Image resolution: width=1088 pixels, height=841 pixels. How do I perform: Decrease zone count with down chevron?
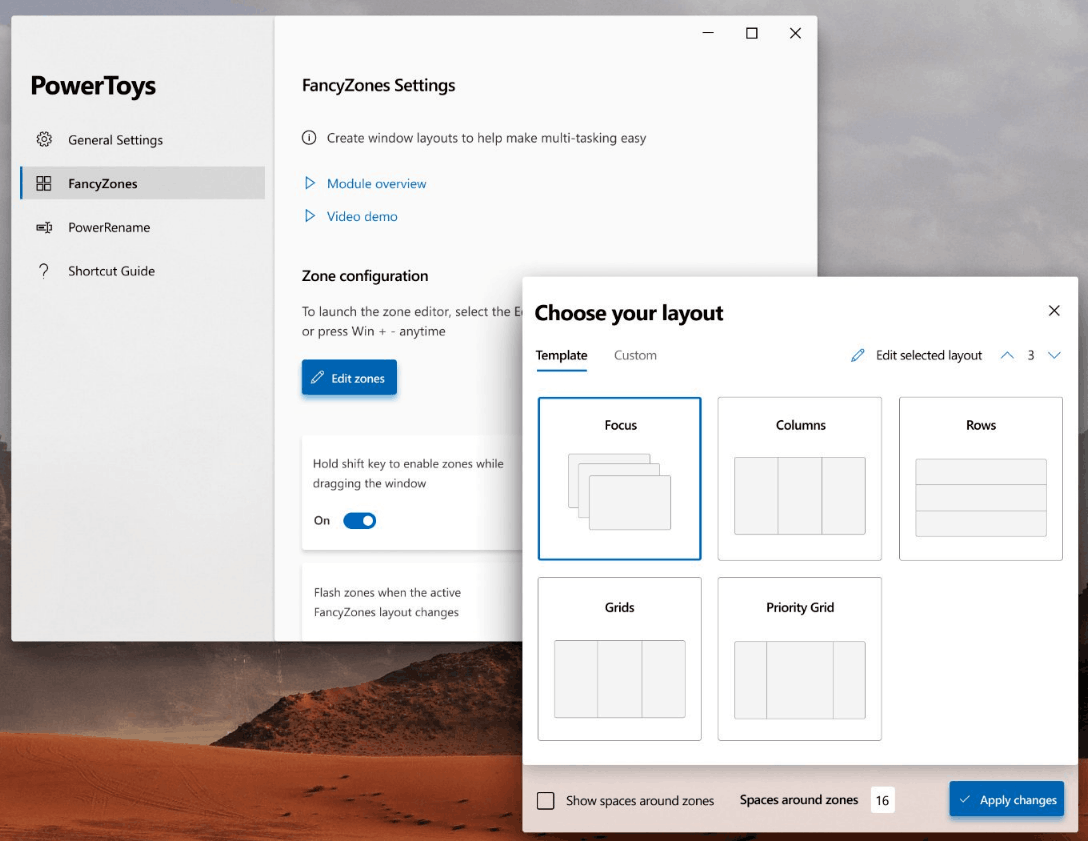[x=1054, y=355]
